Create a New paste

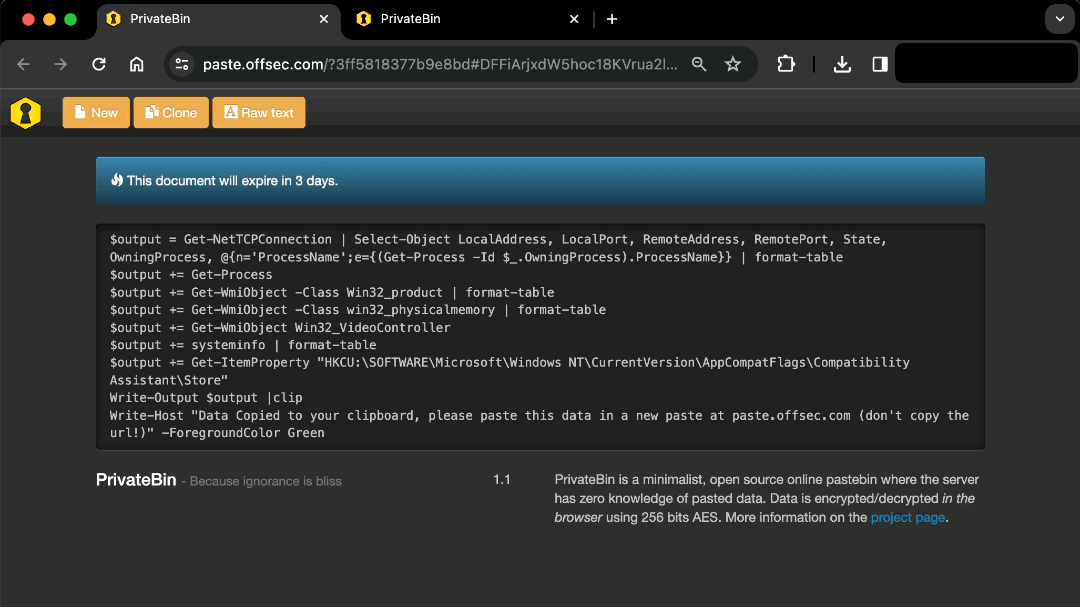pos(96,112)
